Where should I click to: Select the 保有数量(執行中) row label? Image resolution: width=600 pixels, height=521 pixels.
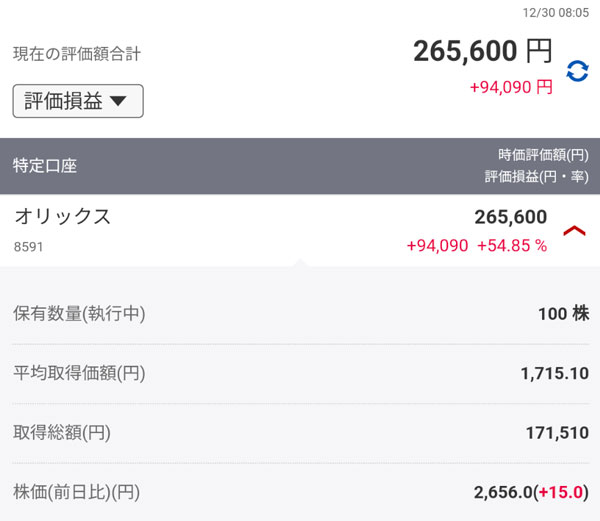coord(79,314)
